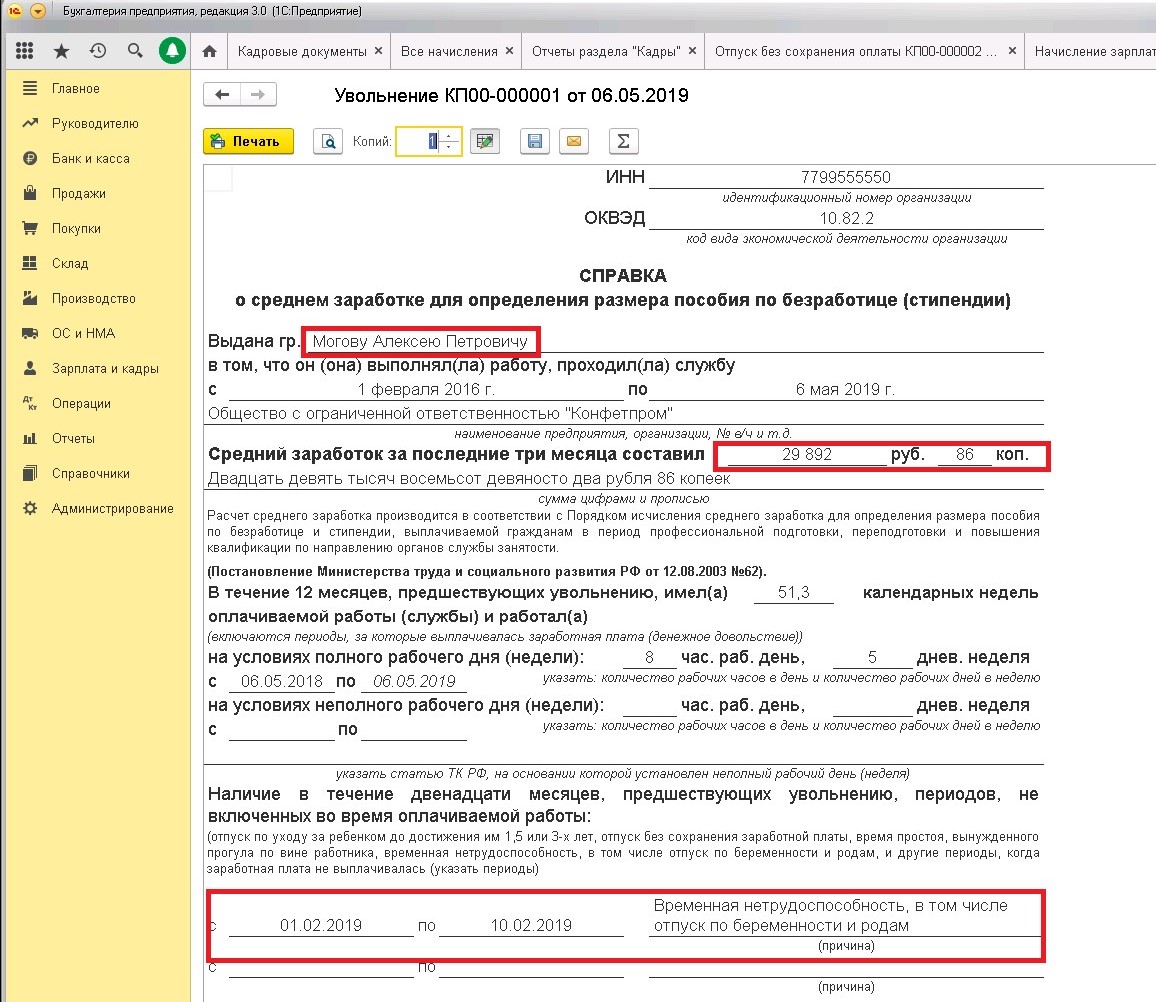Click the Руководителю chart icon
The image size is (1156, 1002).
(x=30, y=123)
